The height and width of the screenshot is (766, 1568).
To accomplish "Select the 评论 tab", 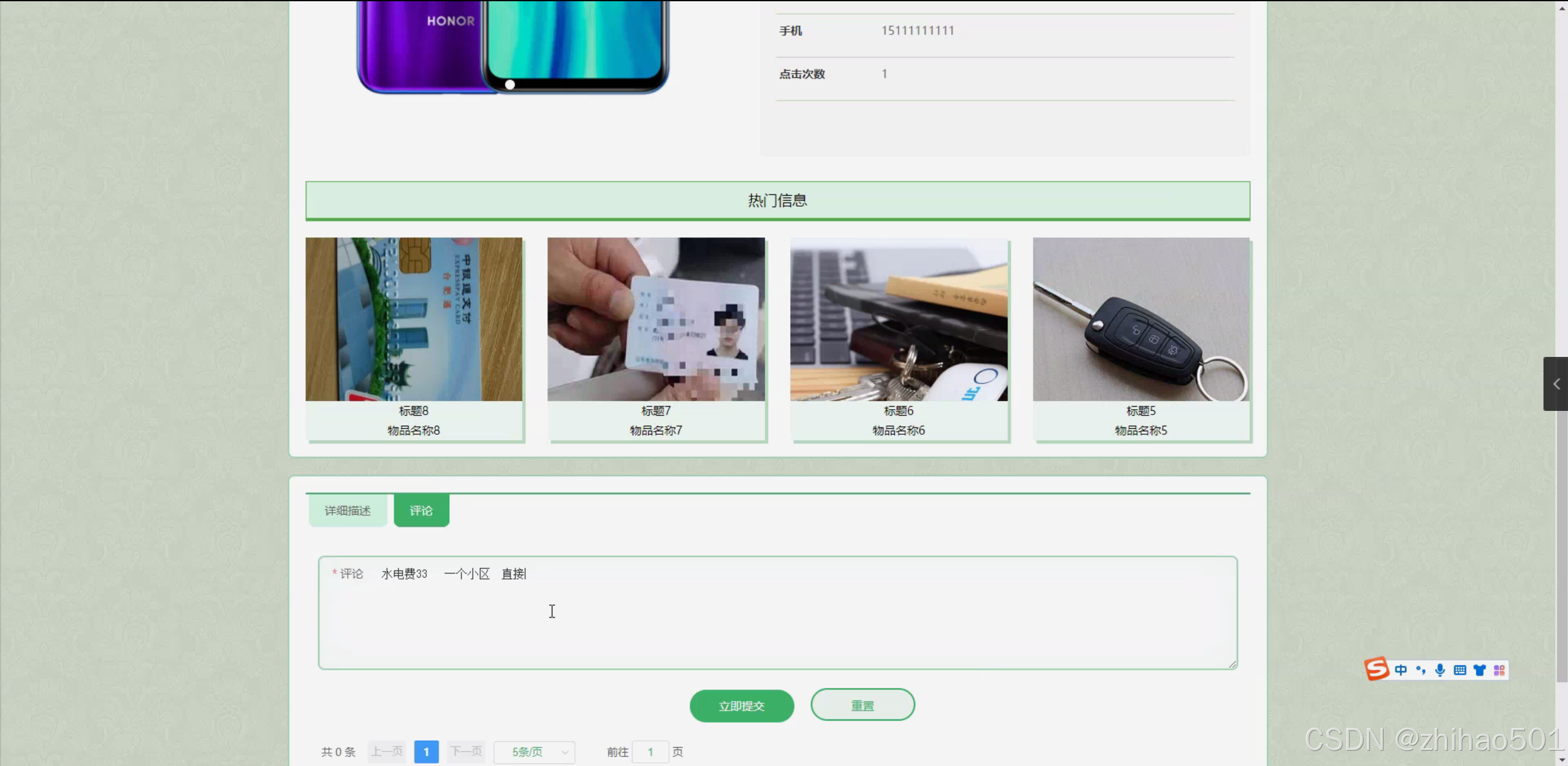I will [x=421, y=510].
